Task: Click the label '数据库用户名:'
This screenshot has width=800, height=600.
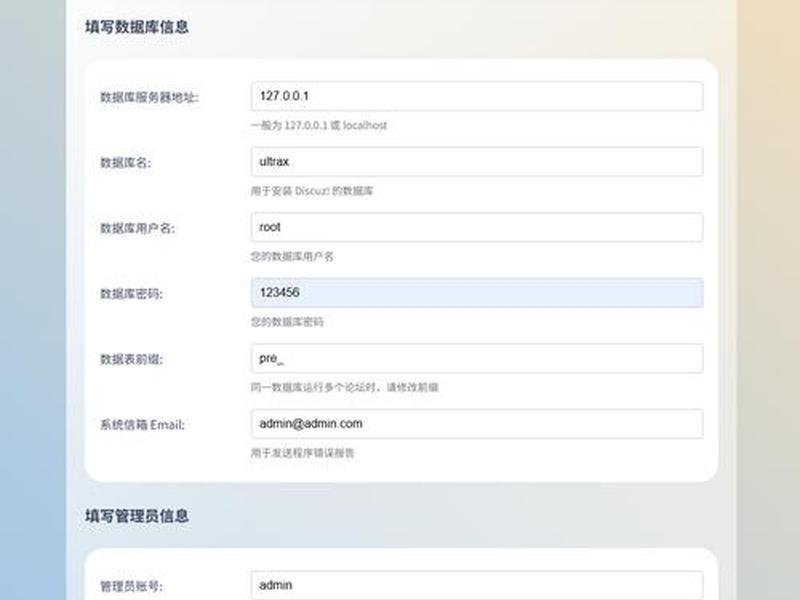Action: tap(137, 228)
